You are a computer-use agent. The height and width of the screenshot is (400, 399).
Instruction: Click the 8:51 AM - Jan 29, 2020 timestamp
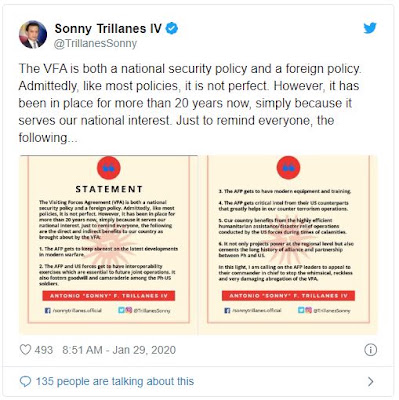click(x=119, y=350)
